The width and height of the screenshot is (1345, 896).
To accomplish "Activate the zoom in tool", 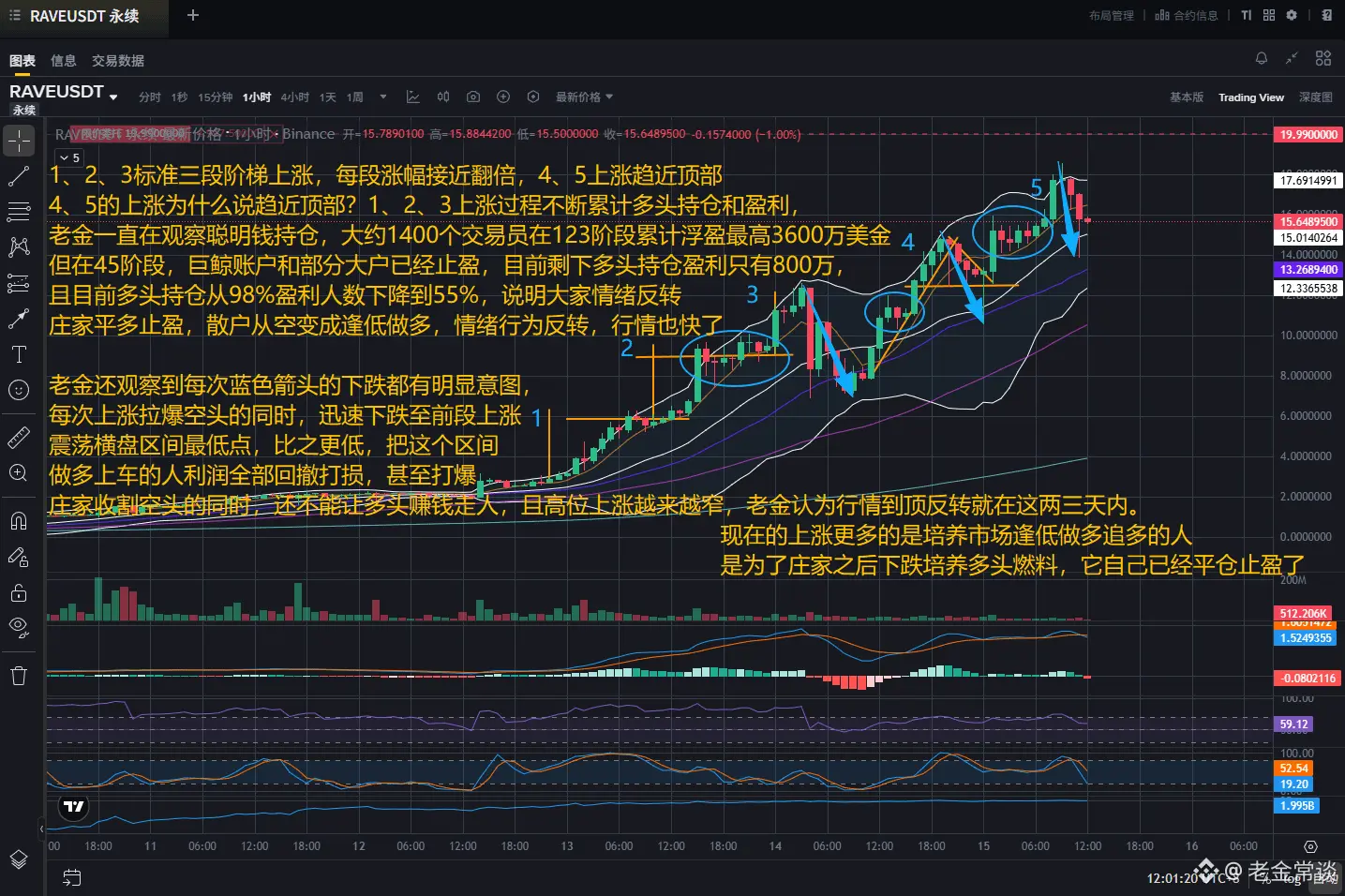I will 19,473.
